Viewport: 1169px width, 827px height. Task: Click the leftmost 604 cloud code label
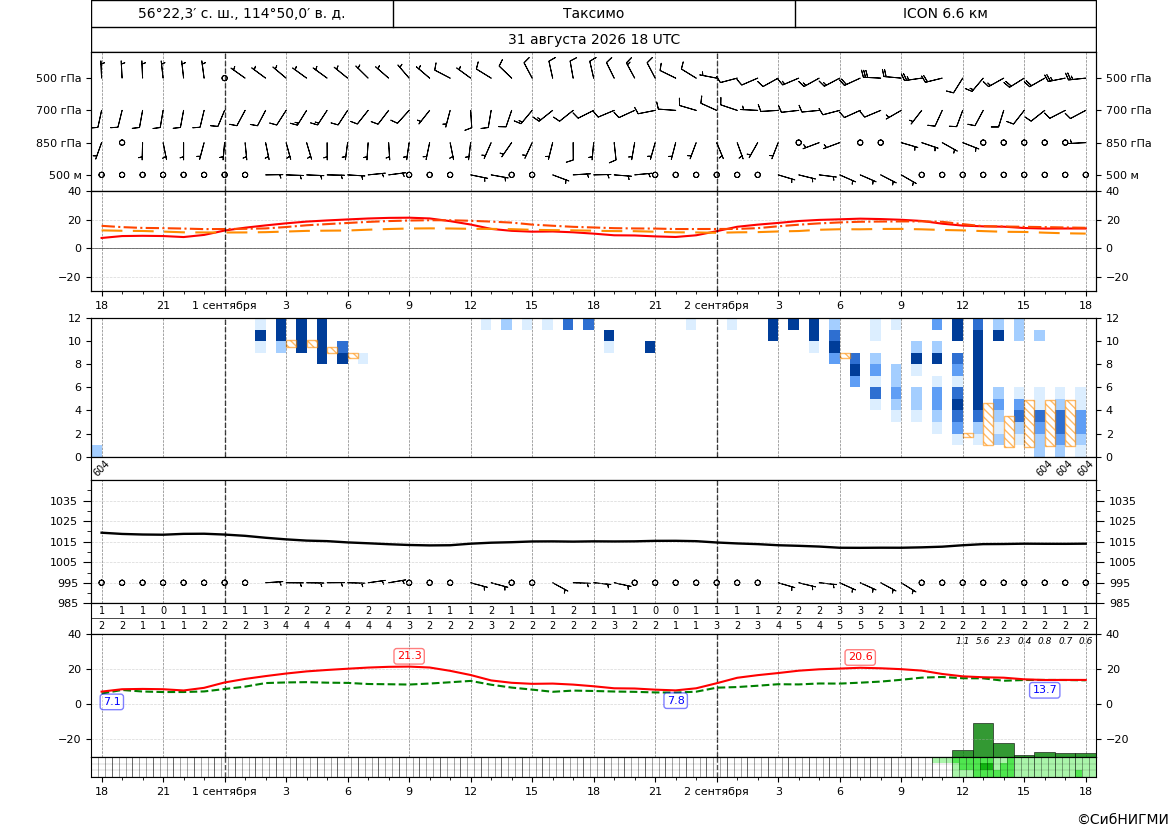[101, 468]
